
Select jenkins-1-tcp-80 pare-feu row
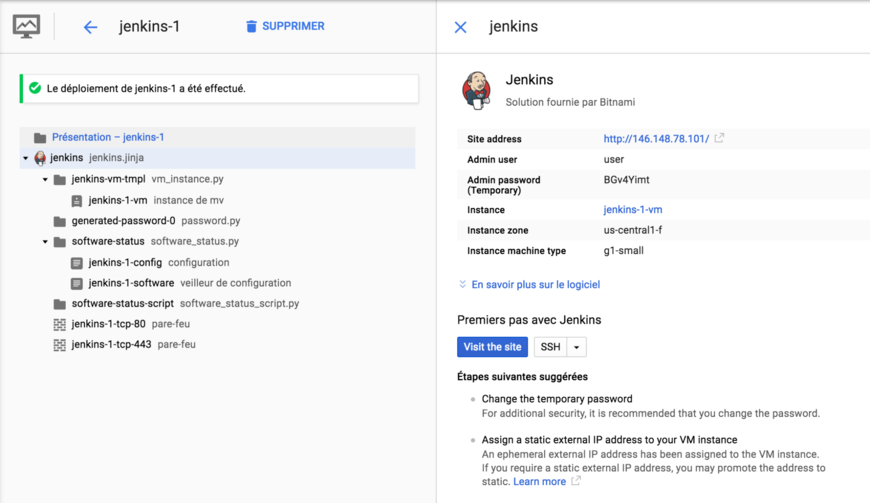coord(130,324)
